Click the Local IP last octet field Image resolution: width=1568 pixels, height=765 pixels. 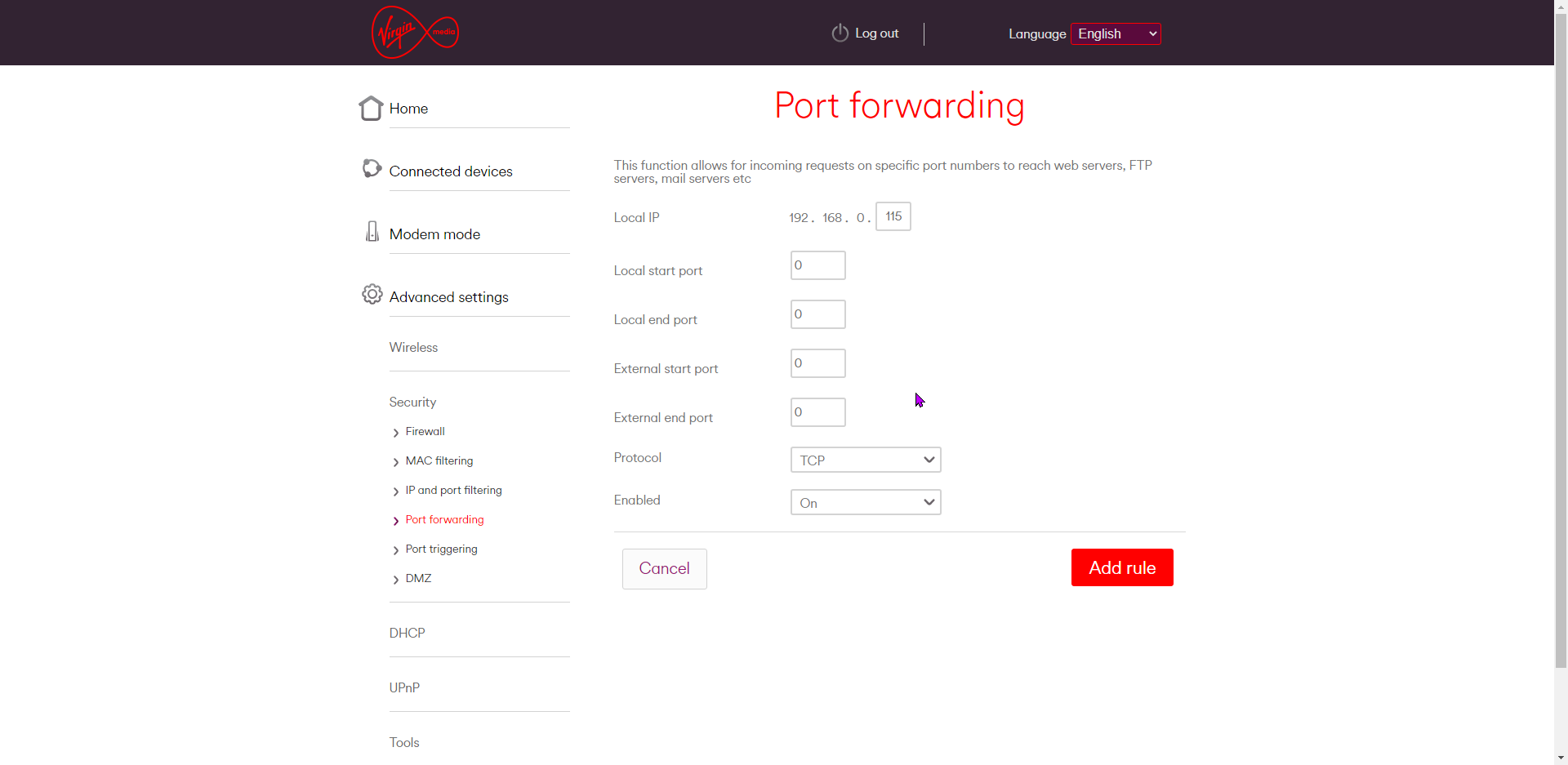[893, 216]
